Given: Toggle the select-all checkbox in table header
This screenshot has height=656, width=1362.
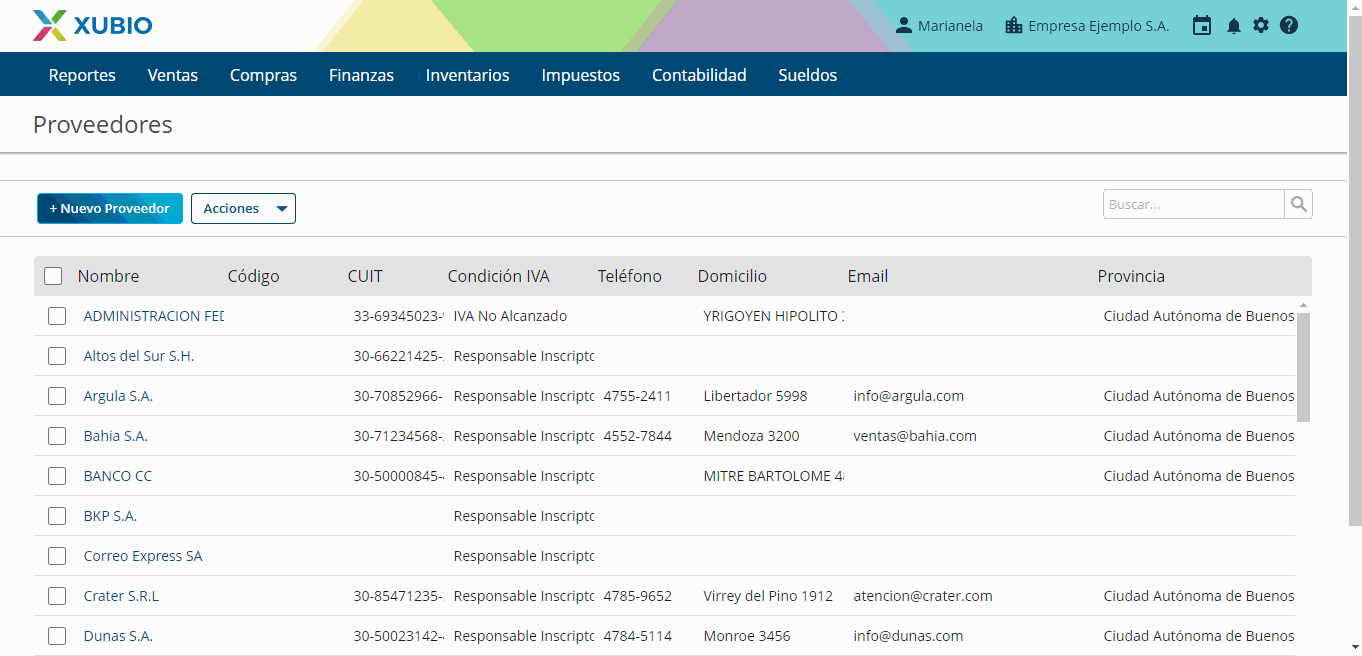Looking at the screenshot, I should pyautogui.click(x=53, y=276).
